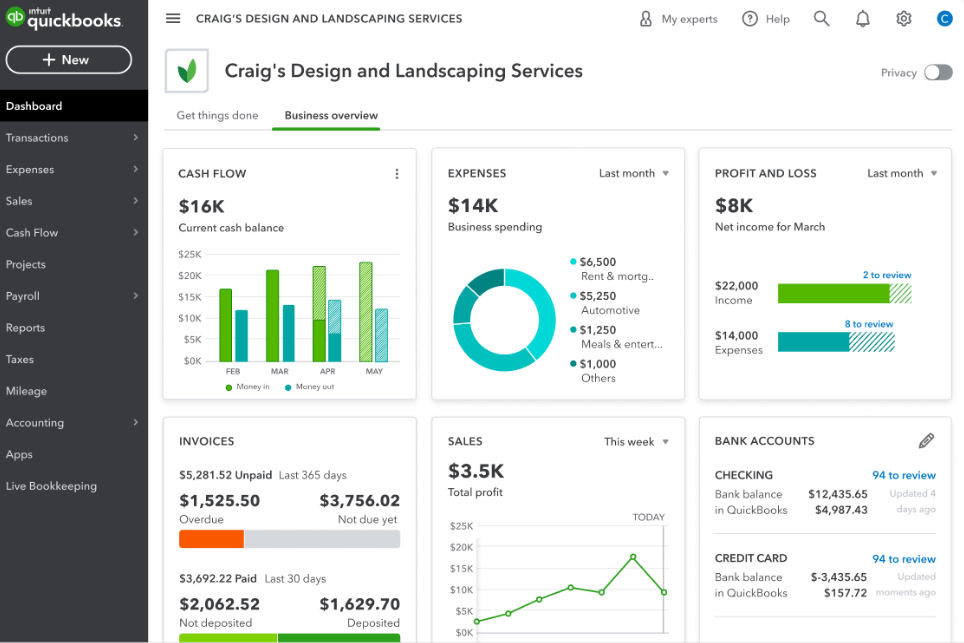
Task: Open the Expenses Last month dropdown
Action: coord(634,173)
